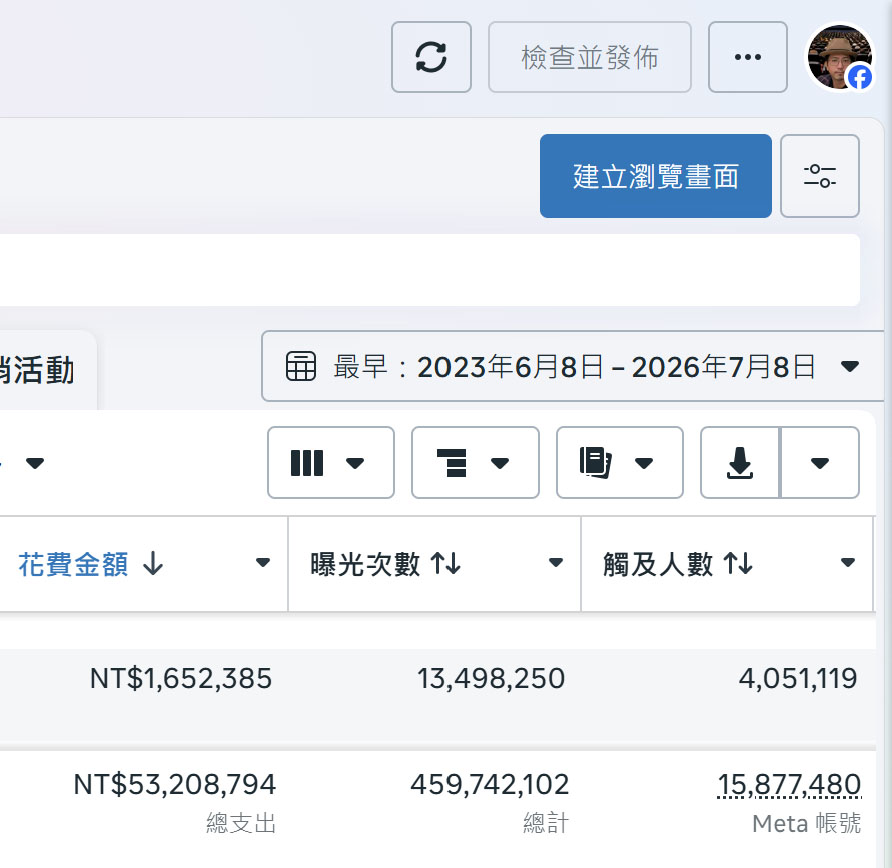
Task: Expand the date range dropdown arrow
Action: click(x=850, y=366)
